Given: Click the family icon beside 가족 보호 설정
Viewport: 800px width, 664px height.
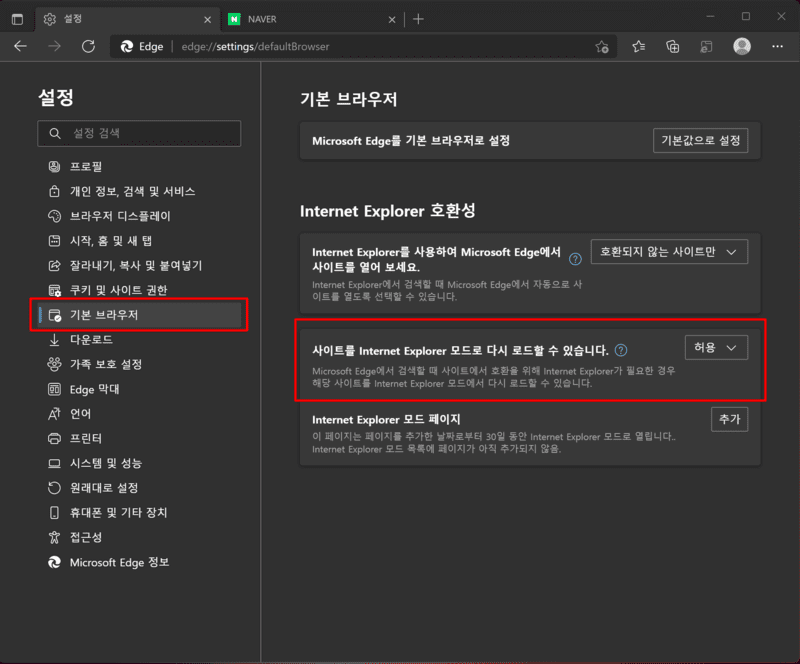Looking at the screenshot, I should coord(54,364).
